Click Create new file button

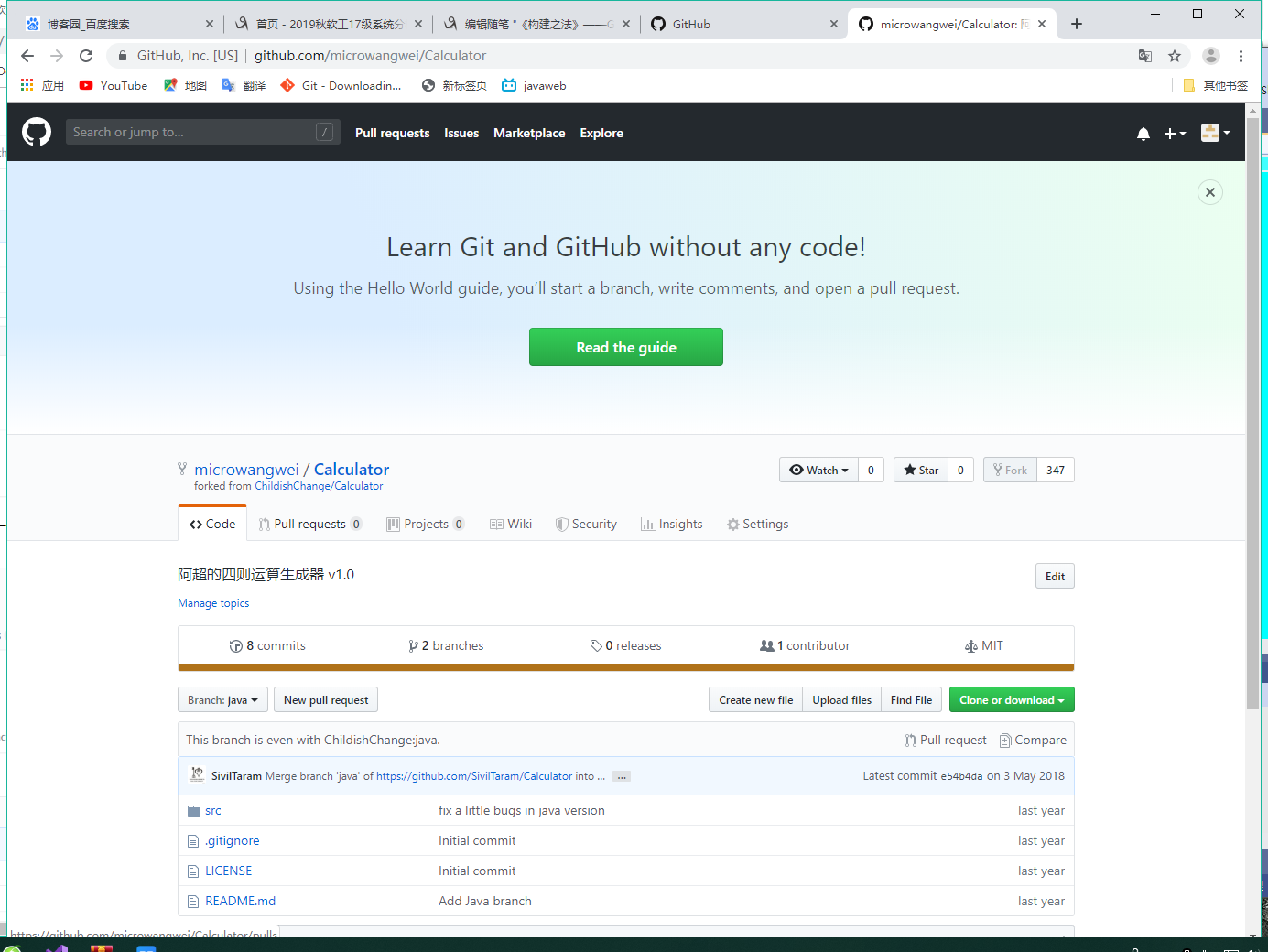[x=756, y=699]
